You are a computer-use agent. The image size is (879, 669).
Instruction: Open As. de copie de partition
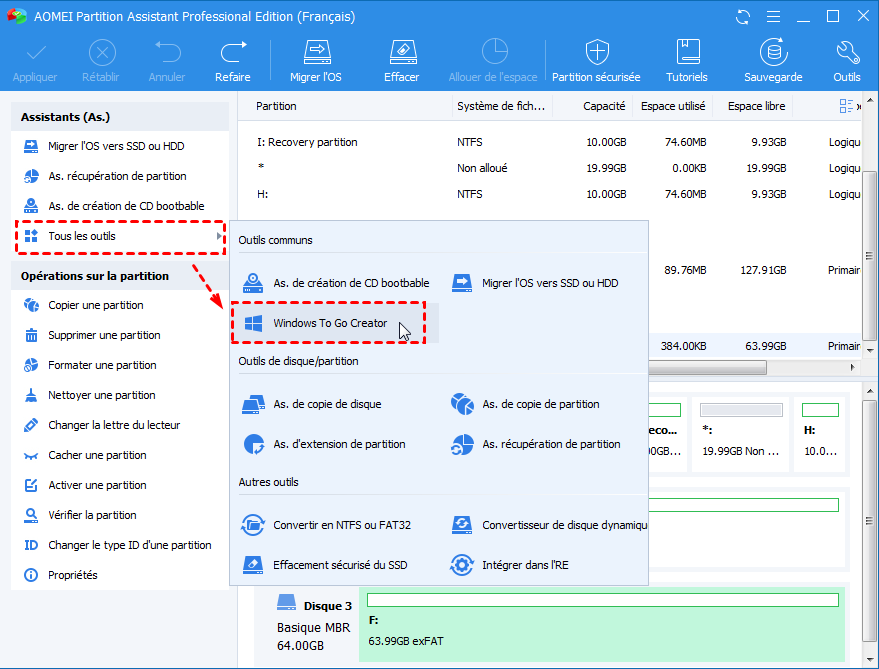525,404
